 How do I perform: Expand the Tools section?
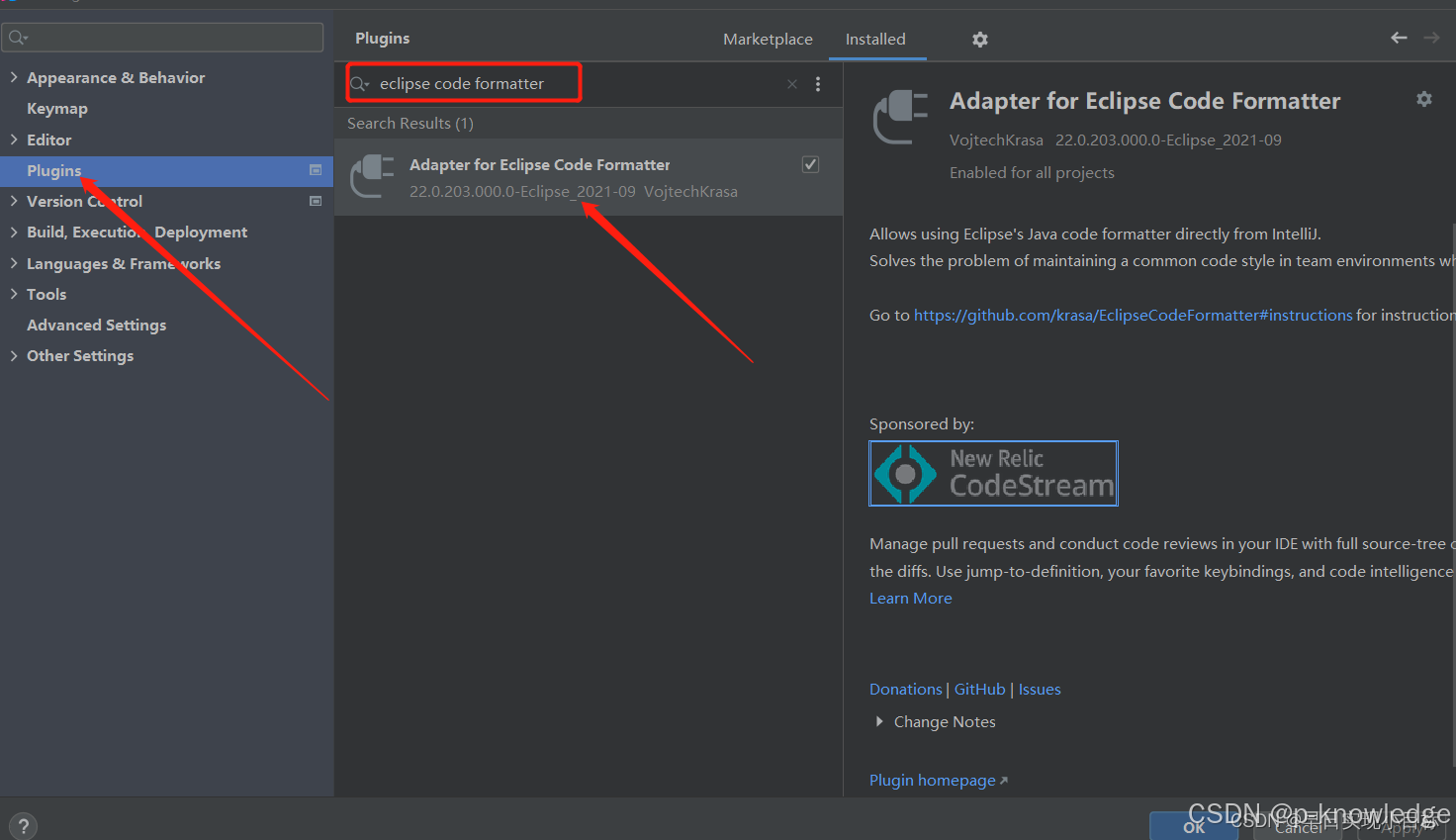pos(14,294)
